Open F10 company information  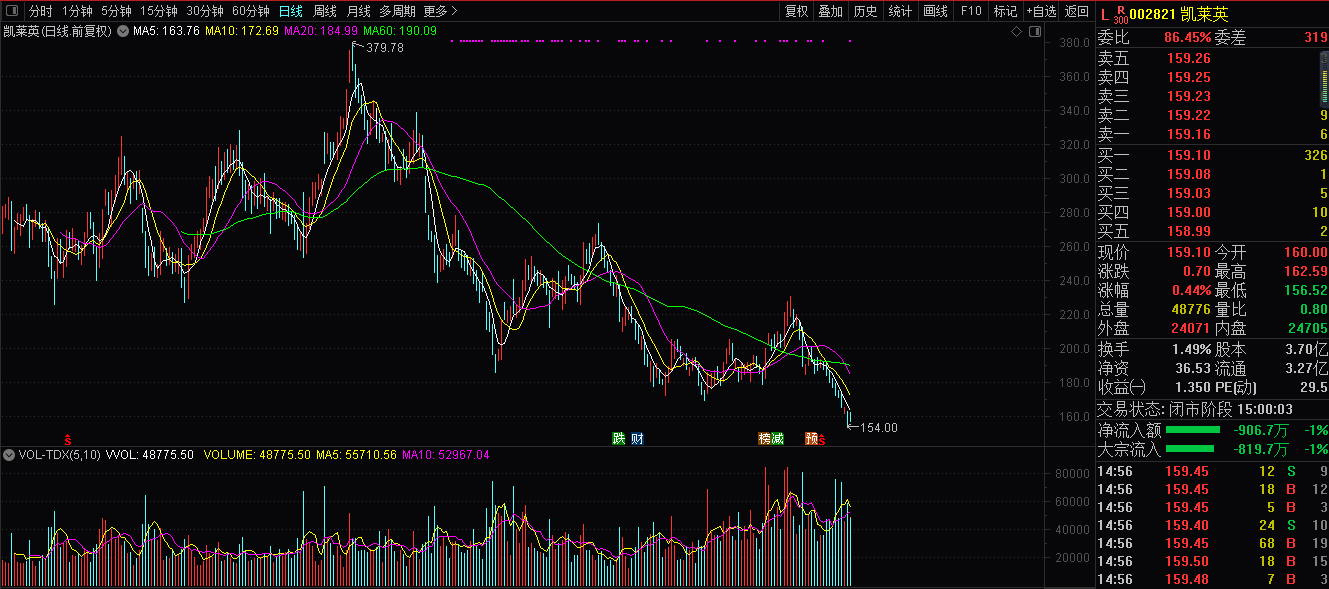(x=970, y=12)
